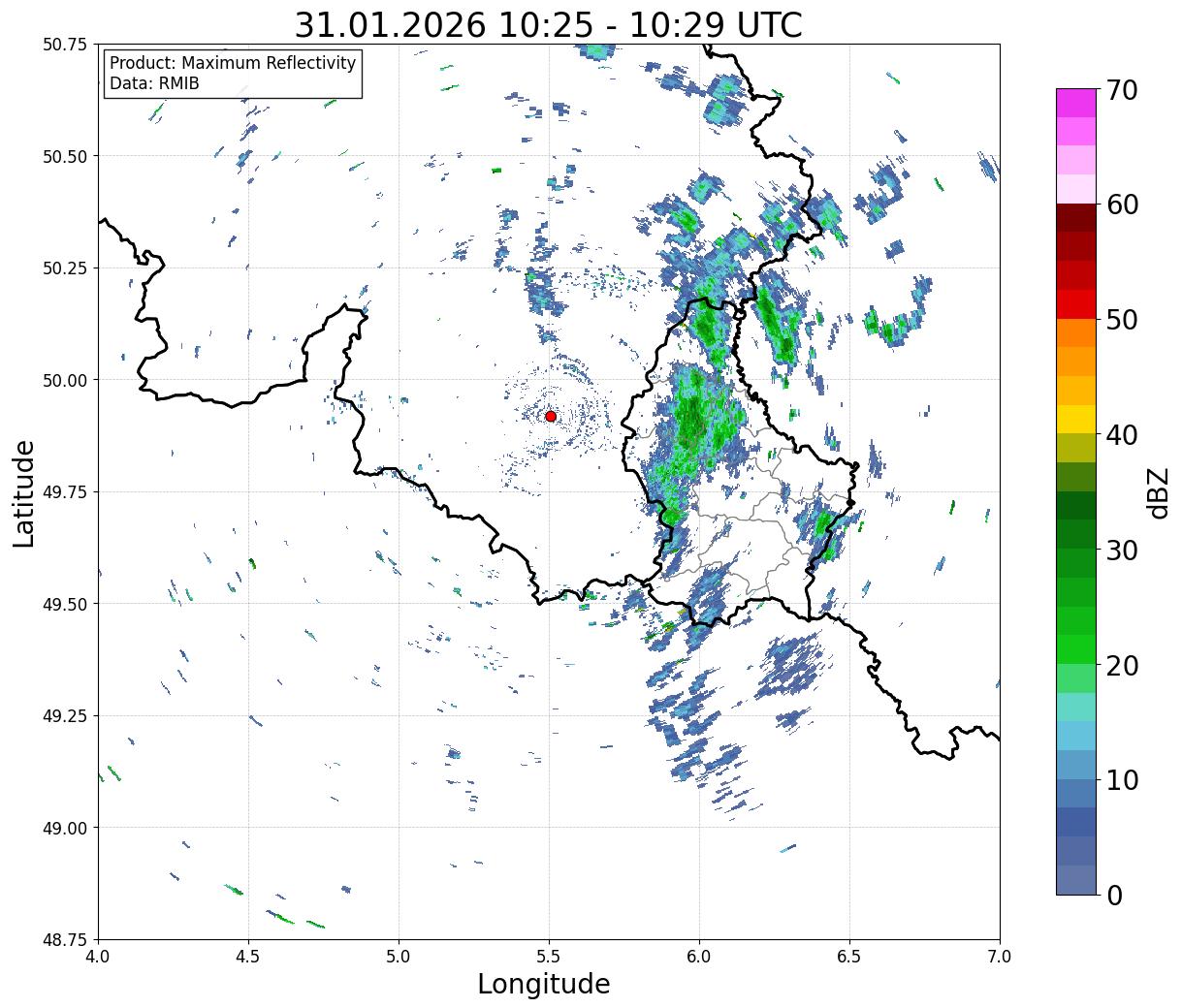Click the colorbar tick label 0

pos(1114,895)
